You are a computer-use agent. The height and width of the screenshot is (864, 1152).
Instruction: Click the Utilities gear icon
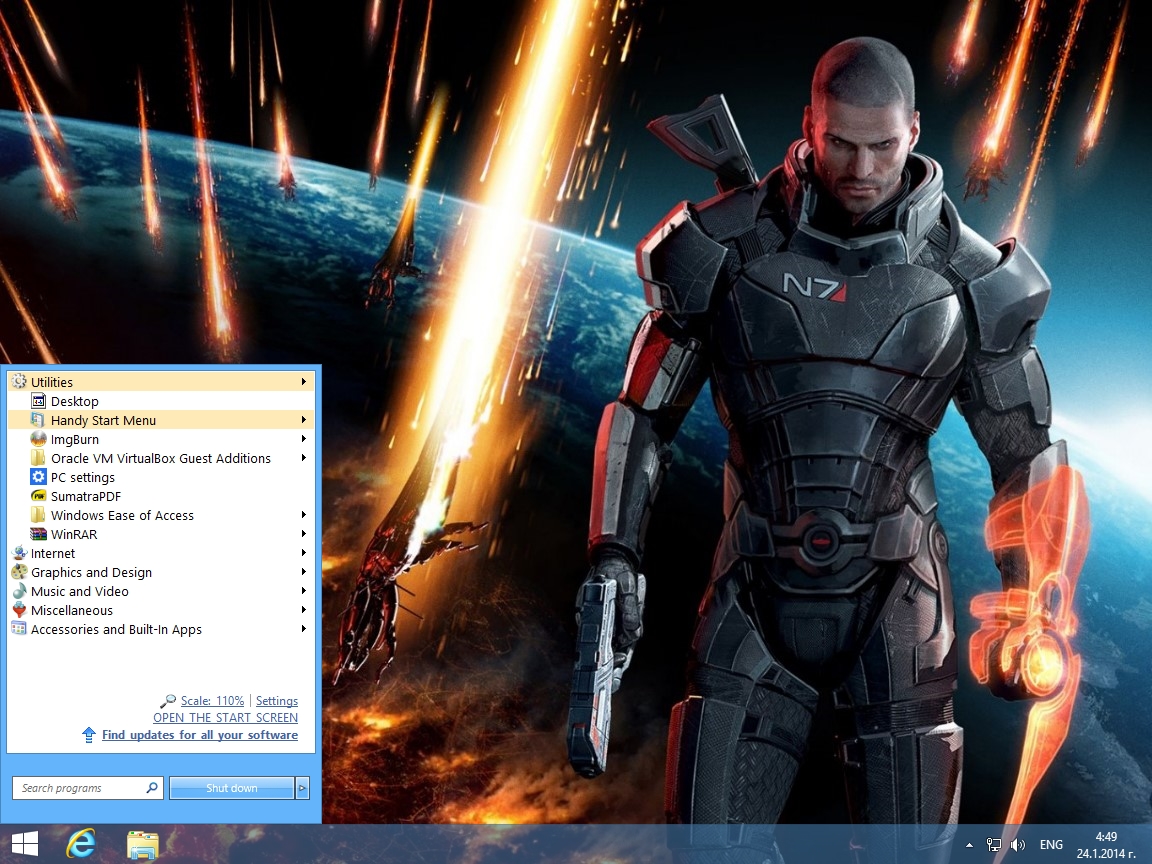19,381
